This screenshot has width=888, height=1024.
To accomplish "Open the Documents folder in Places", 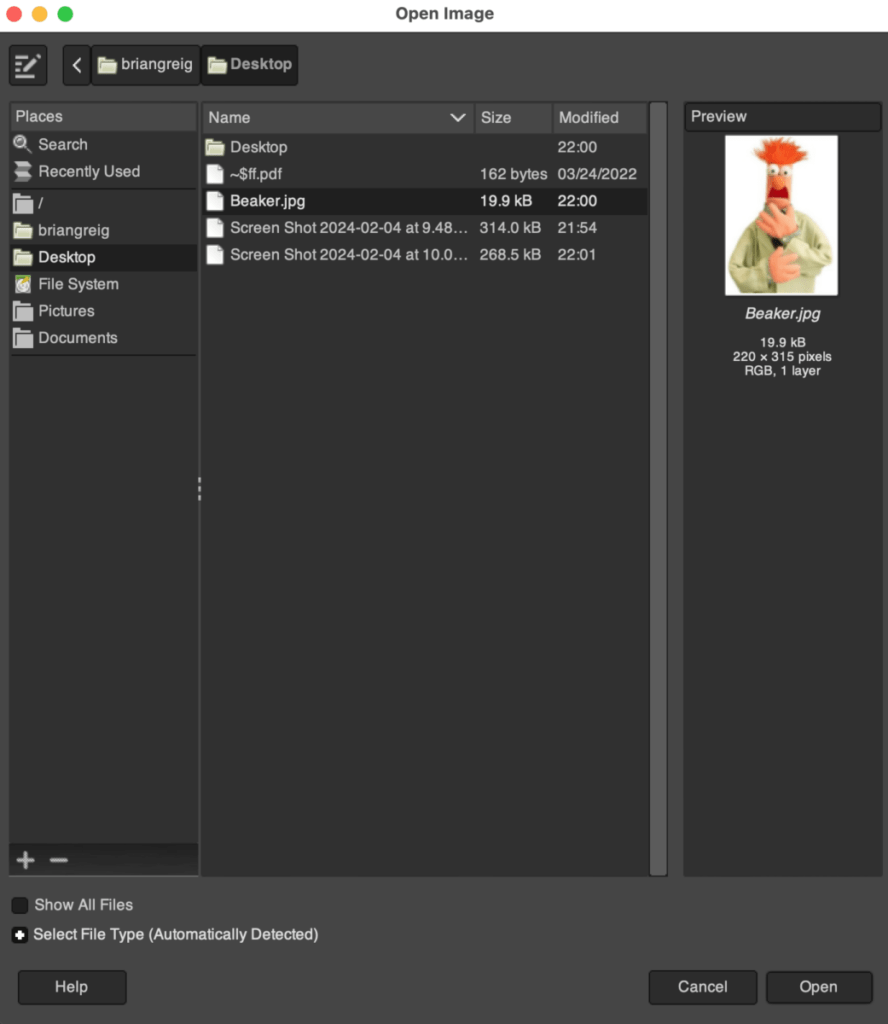I will 77,338.
